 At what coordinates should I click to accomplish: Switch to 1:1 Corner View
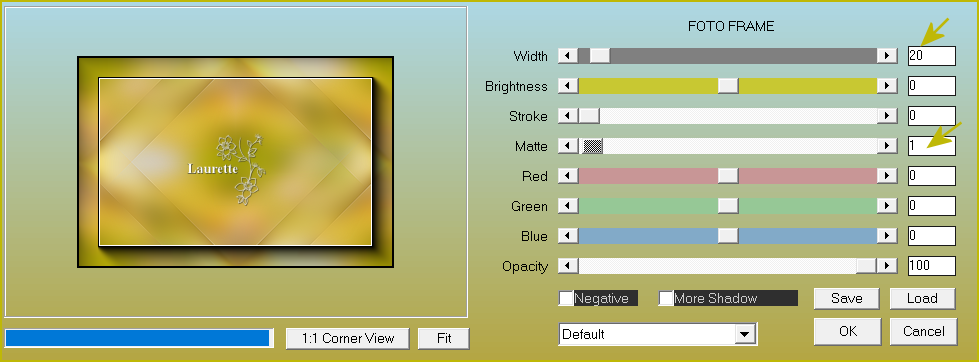(348, 338)
